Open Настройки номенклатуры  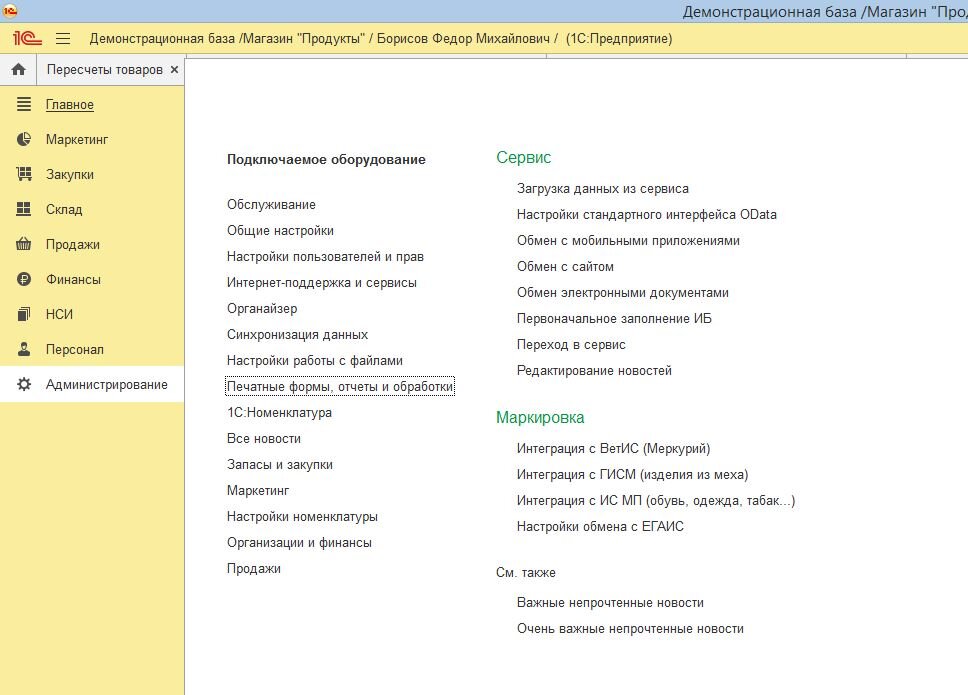[302, 517]
